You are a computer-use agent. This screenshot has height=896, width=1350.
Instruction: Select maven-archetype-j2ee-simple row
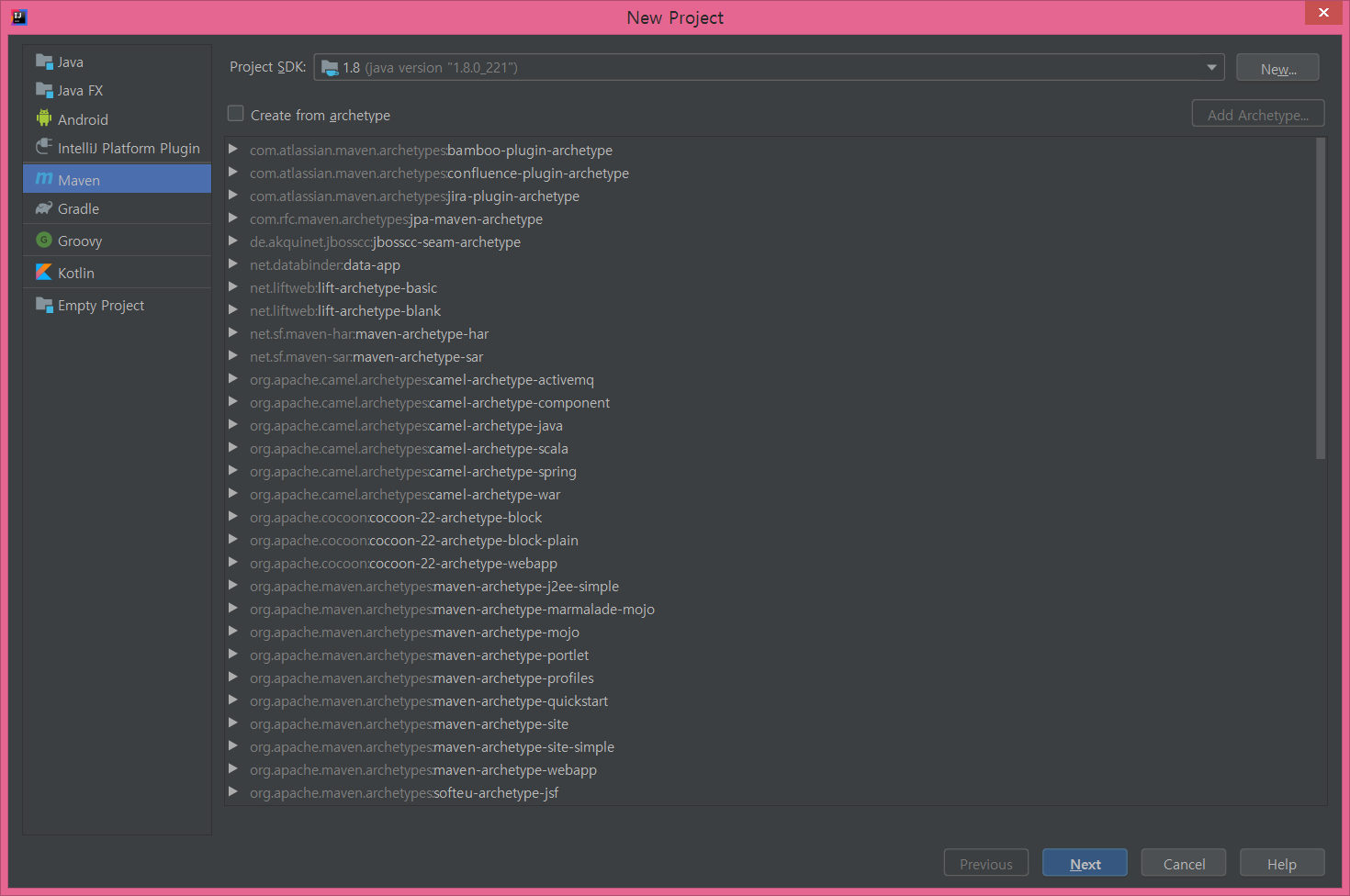pyautogui.click(x=770, y=586)
